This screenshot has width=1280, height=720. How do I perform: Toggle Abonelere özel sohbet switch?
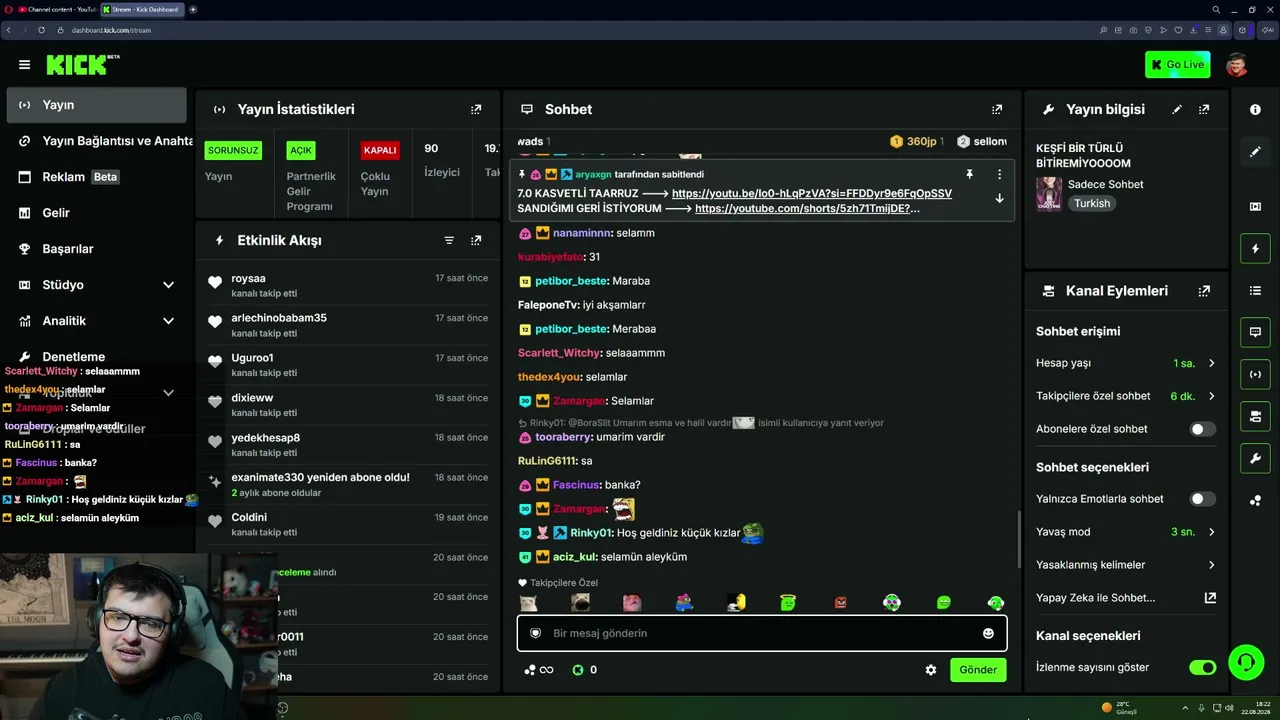pyautogui.click(x=1202, y=429)
